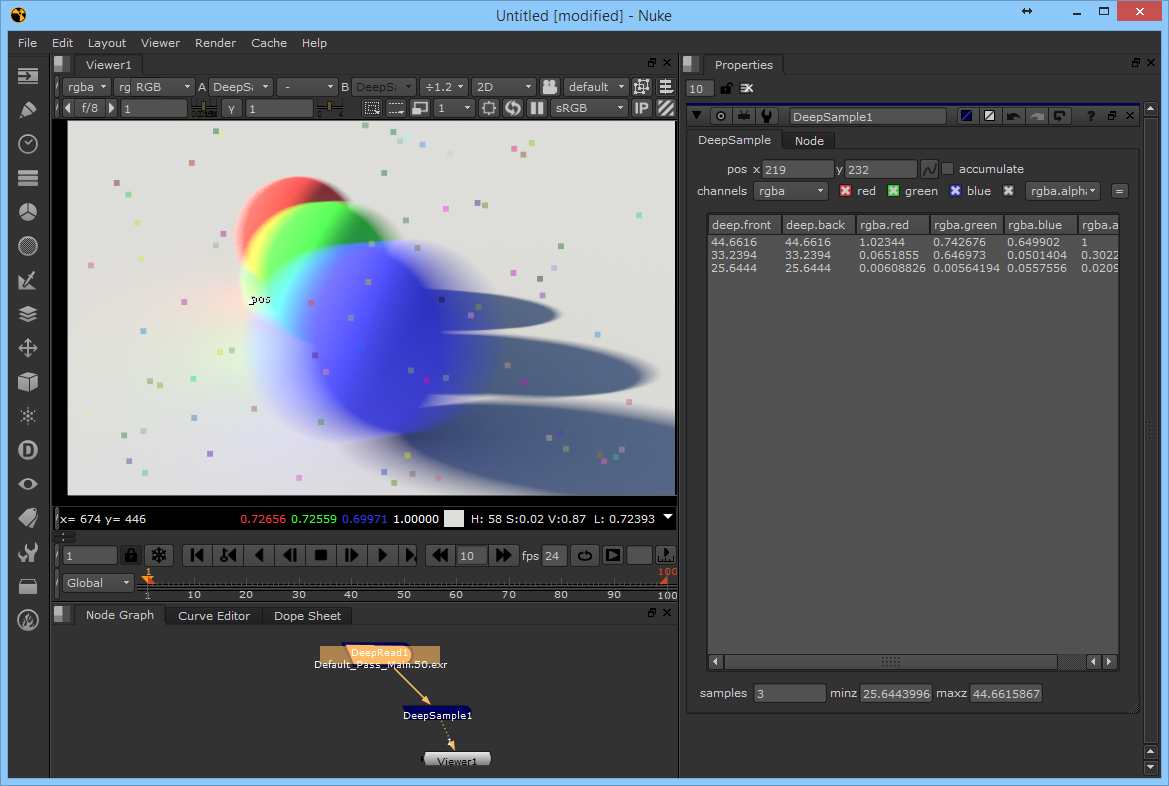Open the sRGB viewer process dropdown
1169x786 pixels.
coord(588,108)
